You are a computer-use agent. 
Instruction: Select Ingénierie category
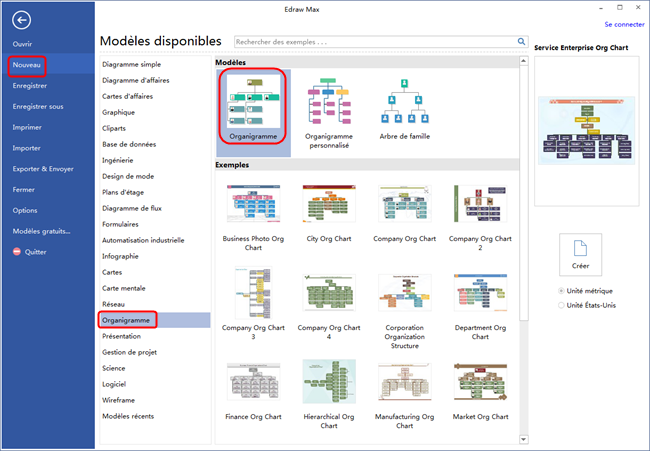tap(117, 160)
